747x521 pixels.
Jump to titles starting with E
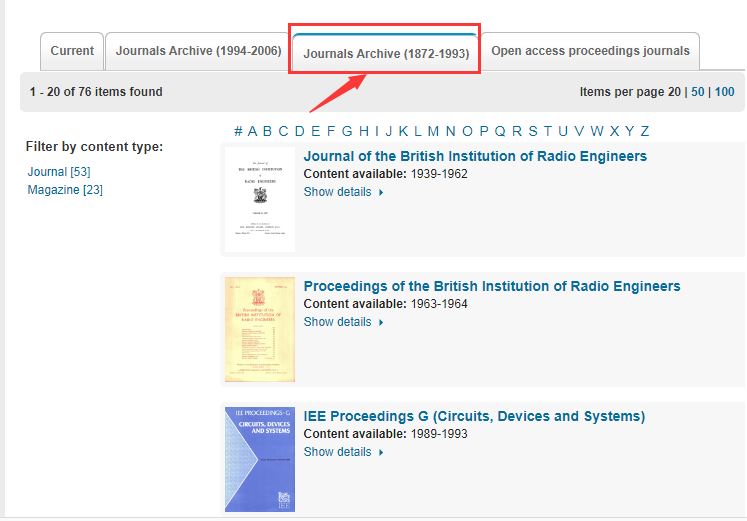315,131
